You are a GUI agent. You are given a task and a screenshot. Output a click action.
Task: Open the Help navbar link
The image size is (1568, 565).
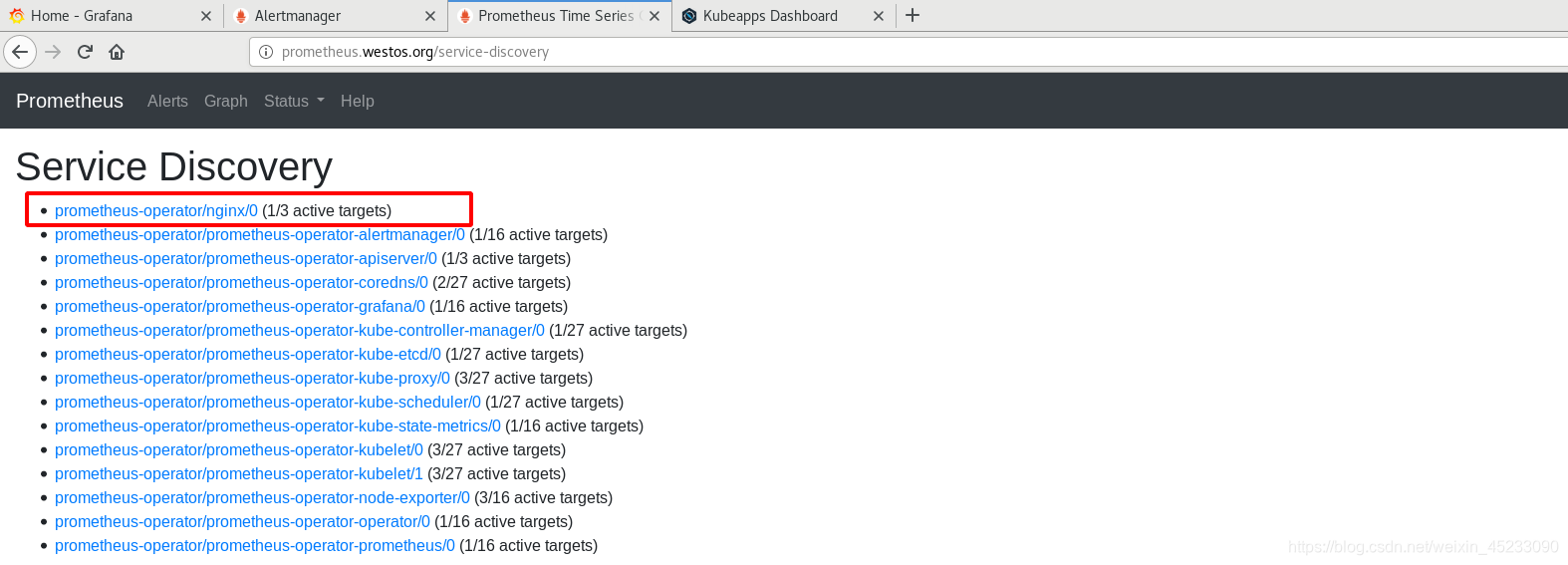click(x=358, y=101)
